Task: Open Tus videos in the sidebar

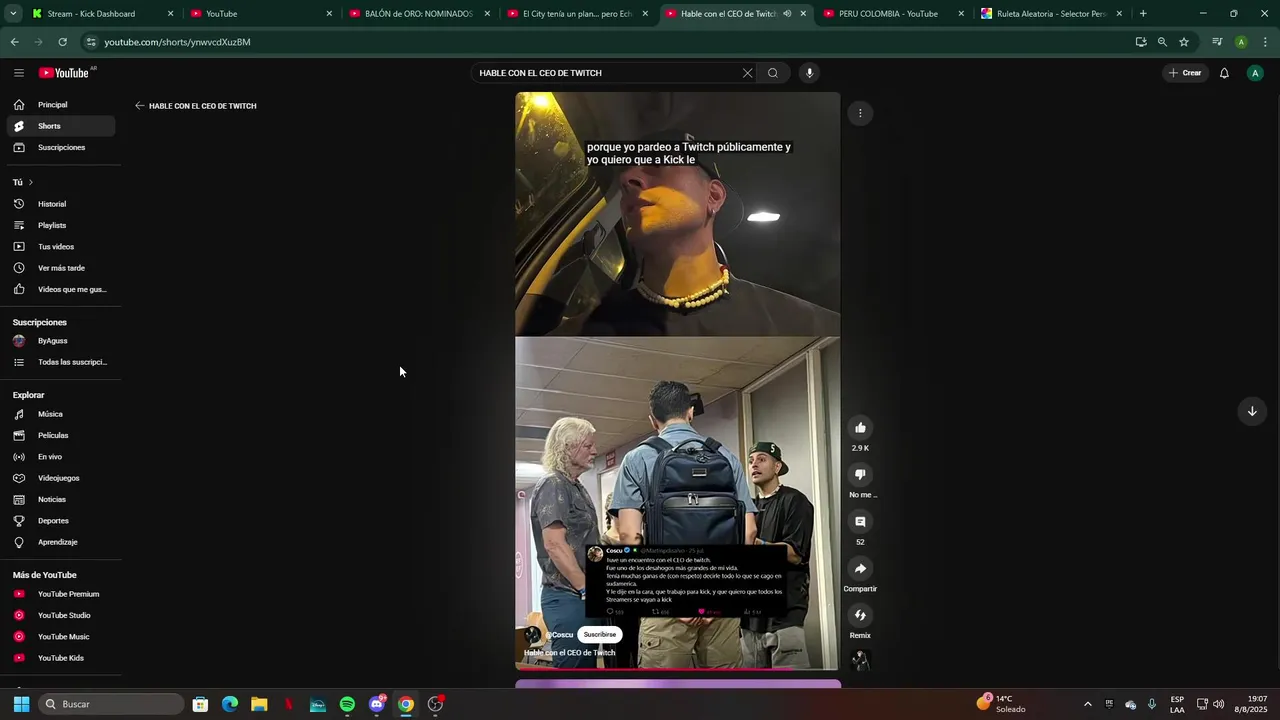Action: (x=60, y=247)
